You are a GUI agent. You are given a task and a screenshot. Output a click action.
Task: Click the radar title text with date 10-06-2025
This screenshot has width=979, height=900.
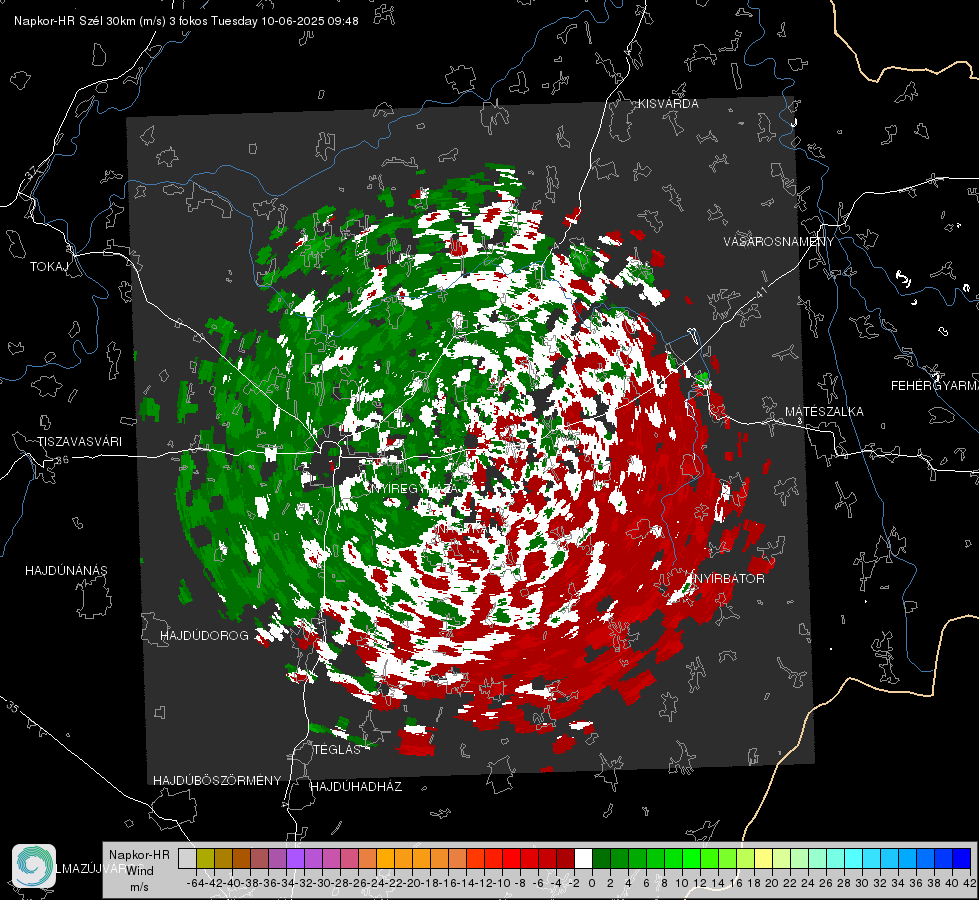[x=186, y=21]
